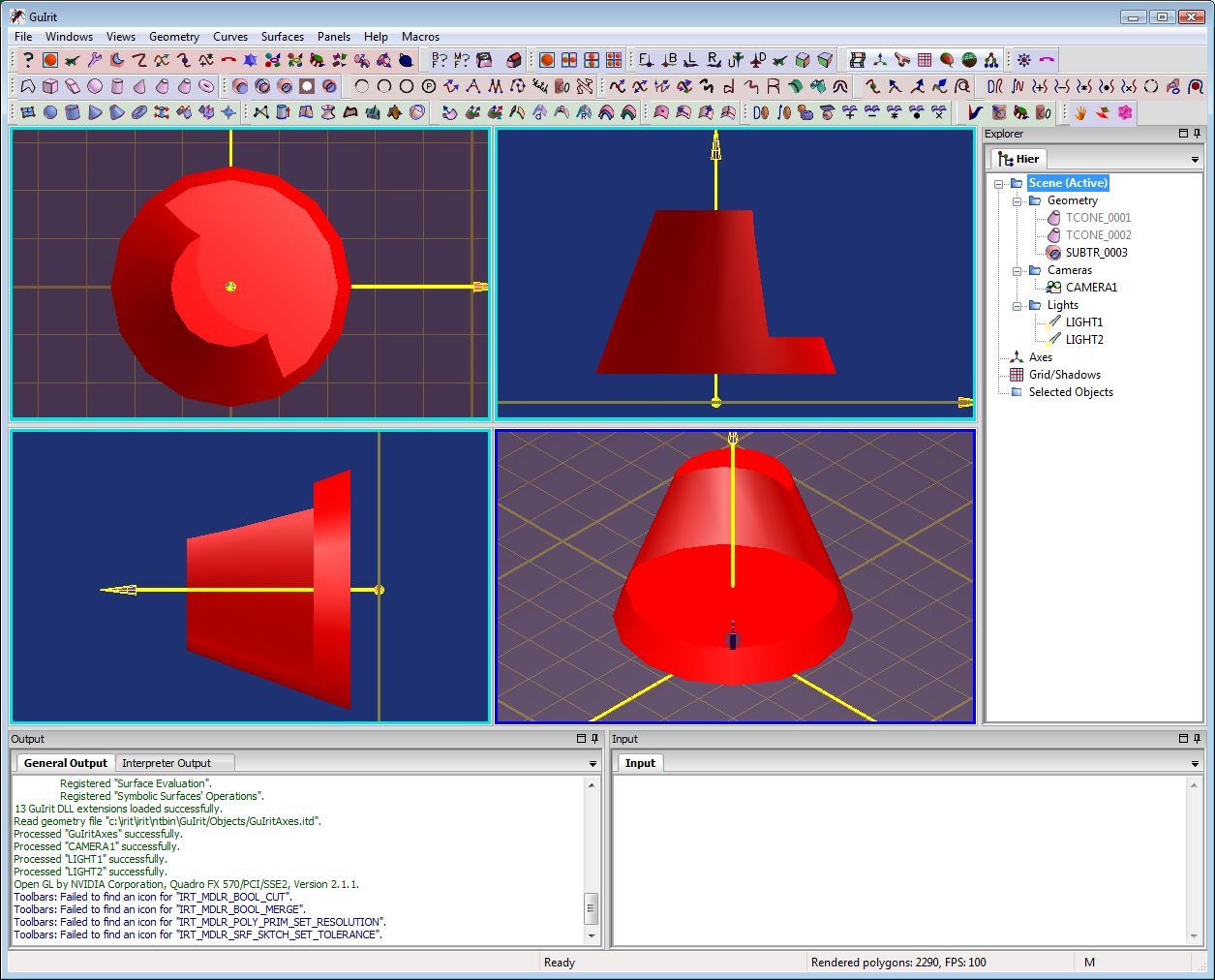Switch to two-viewport layout

[x=569, y=60]
